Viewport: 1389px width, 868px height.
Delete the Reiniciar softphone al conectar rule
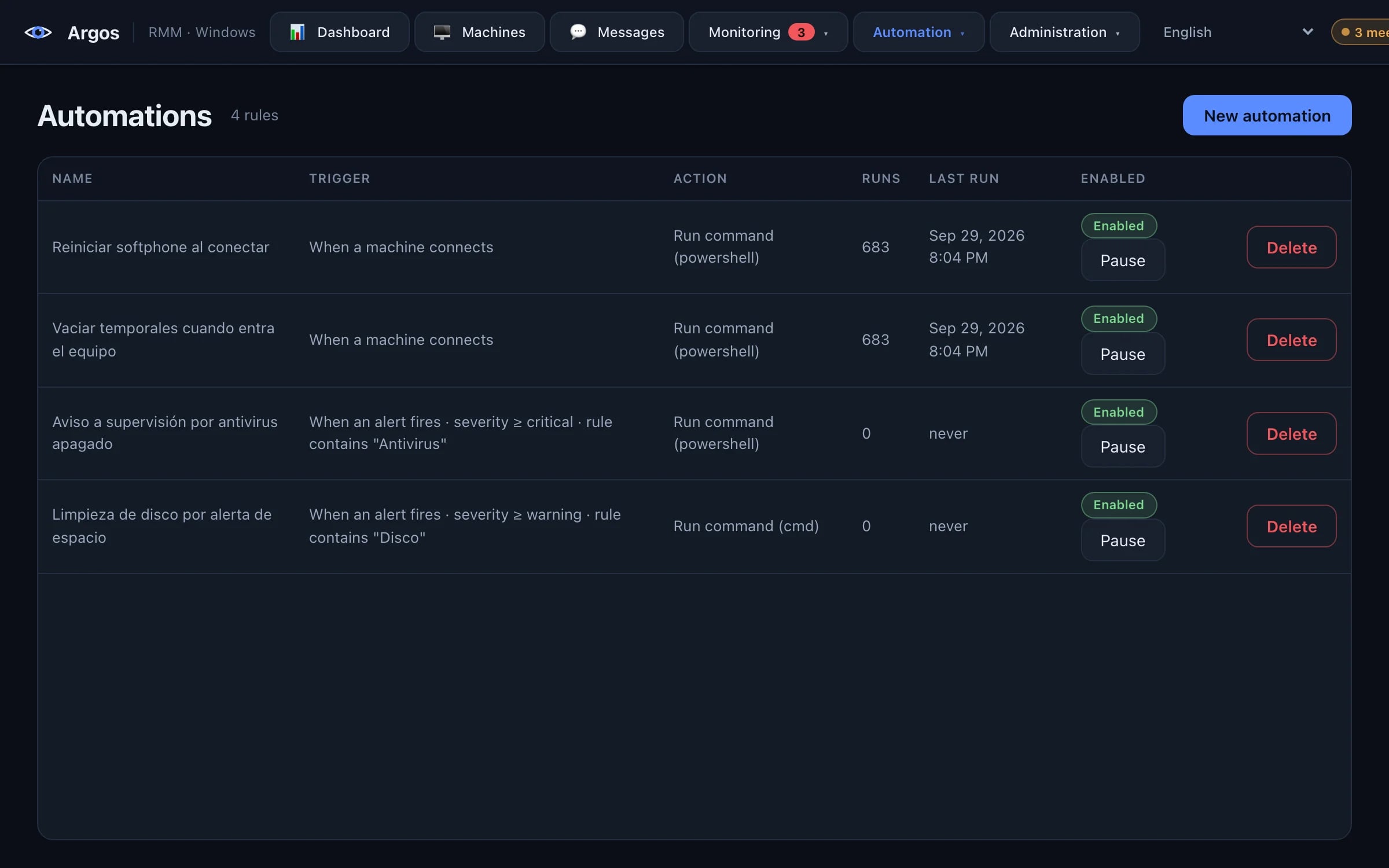(x=1291, y=248)
